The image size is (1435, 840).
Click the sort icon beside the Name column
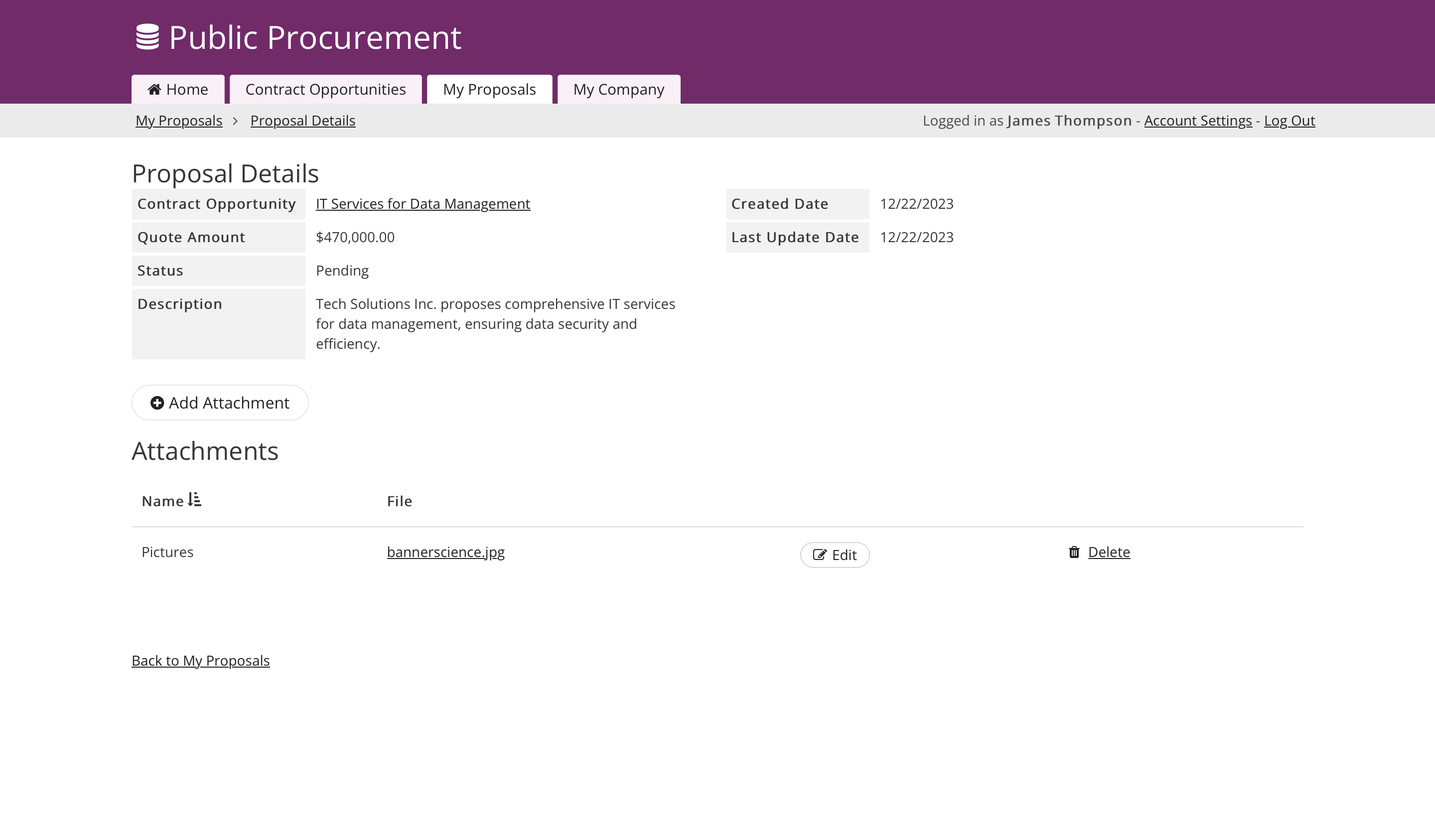tap(195, 500)
